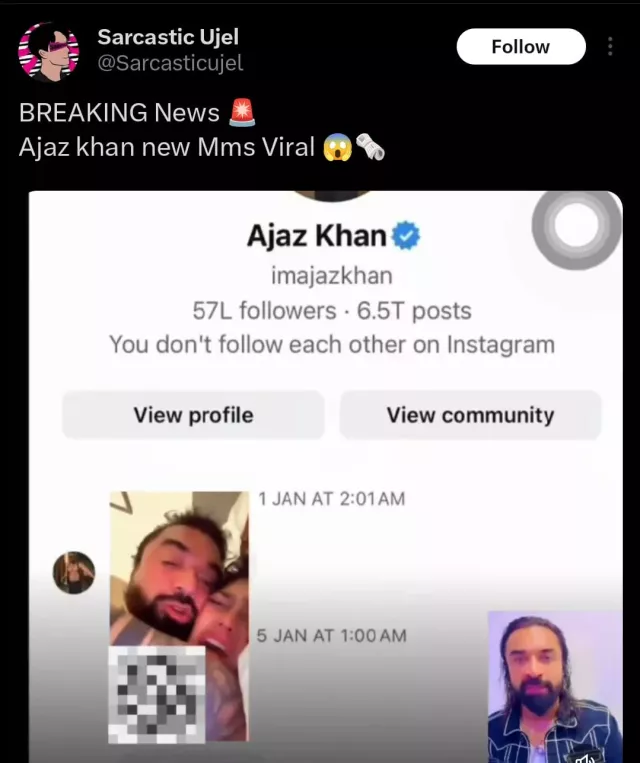Click the Sarcastic Ujel display name
This screenshot has height=763, width=640.
tap(168, 37)
